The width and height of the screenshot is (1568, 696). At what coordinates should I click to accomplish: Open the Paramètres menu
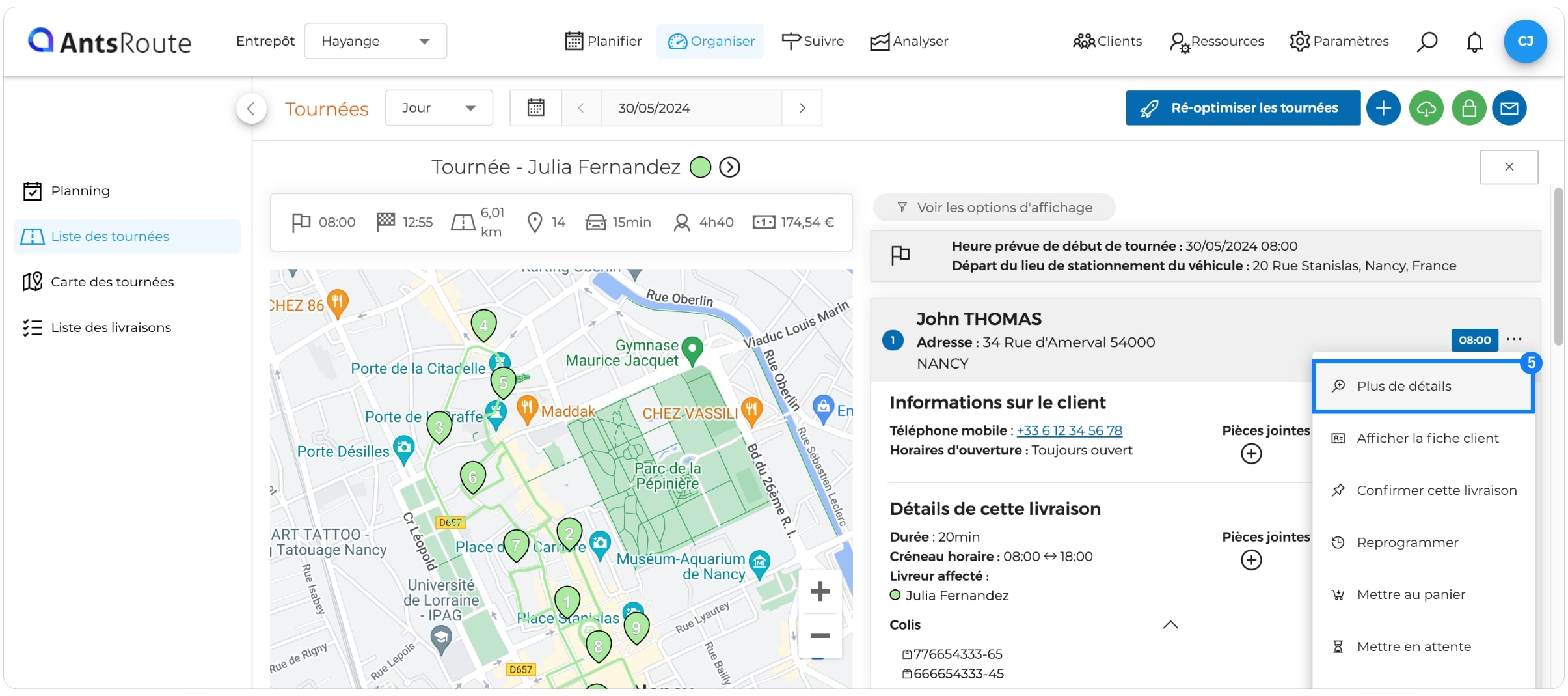click(1339, 41)
